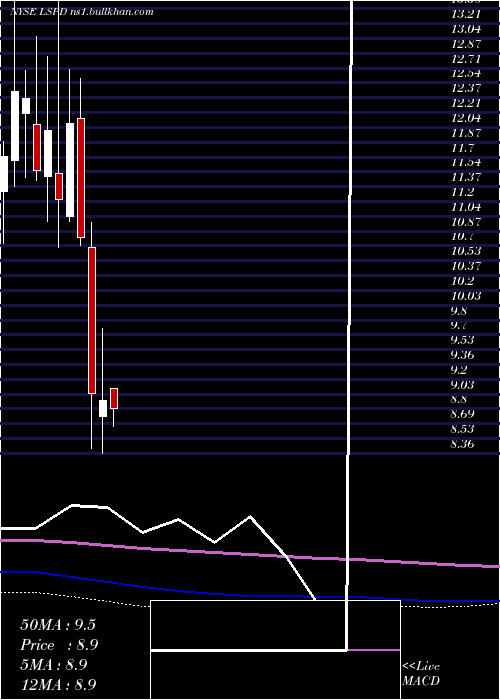Image resolution: width=500 pixels, height=700 pixels.
Task: Click the small white candle near 8.8
Action: (103, 408)
